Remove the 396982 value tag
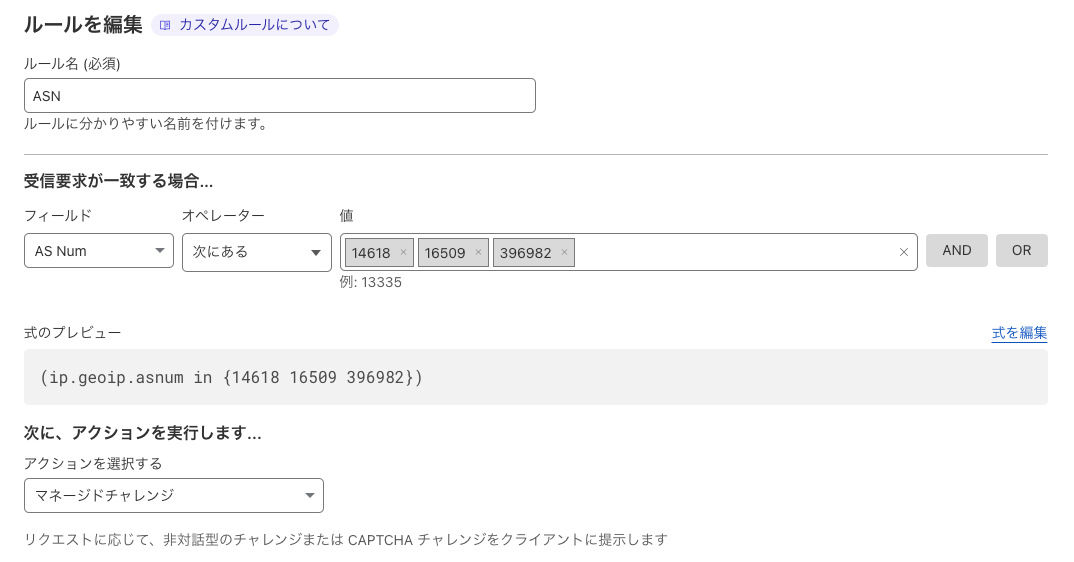 click(x=564, y=252)
